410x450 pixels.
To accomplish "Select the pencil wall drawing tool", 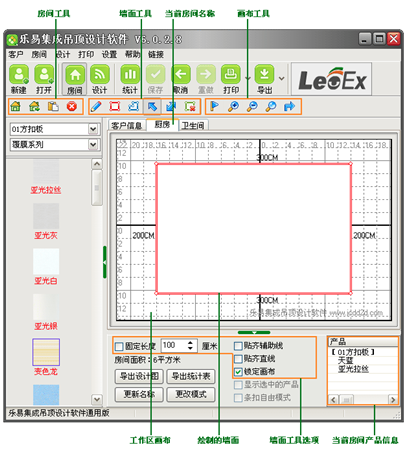I will [x=96, y=107].
